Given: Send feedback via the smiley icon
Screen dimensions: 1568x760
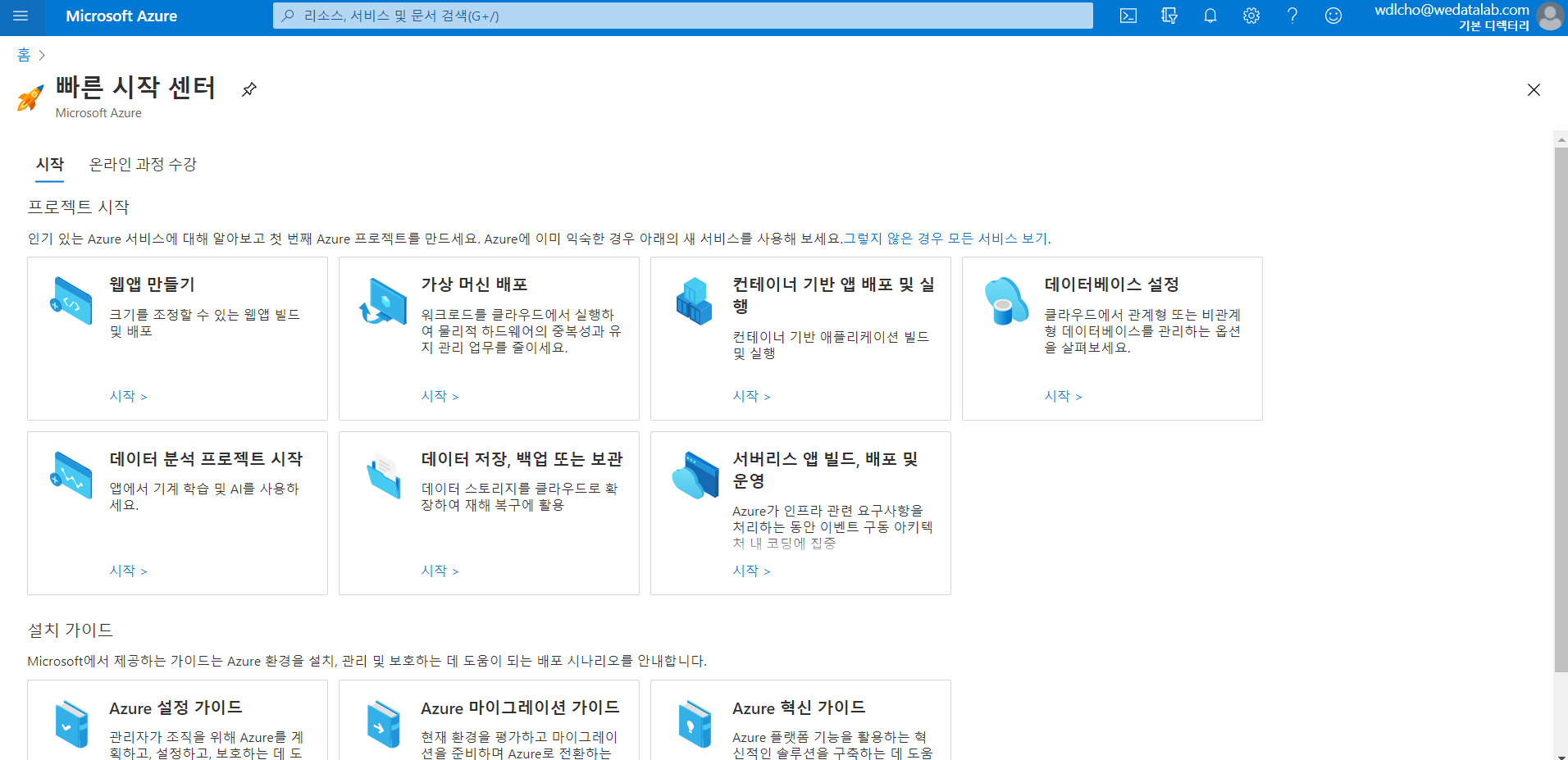Looking at the screenshot, I should point(1333,16).
